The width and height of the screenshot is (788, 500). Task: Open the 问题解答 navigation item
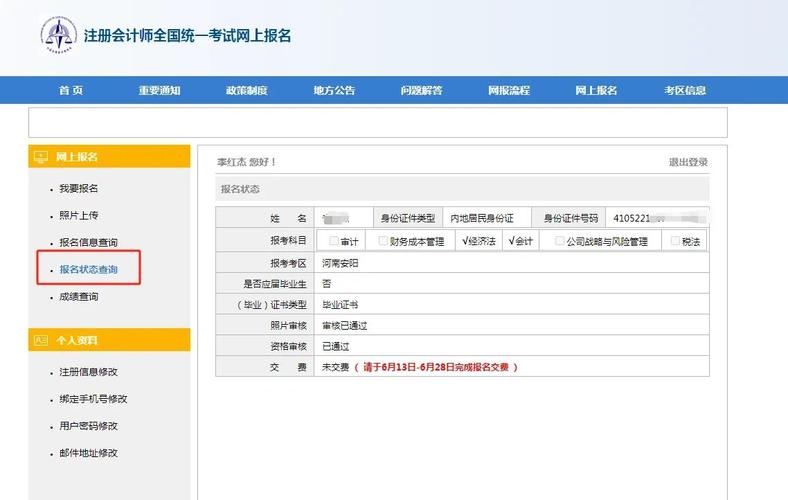(422, 90)
